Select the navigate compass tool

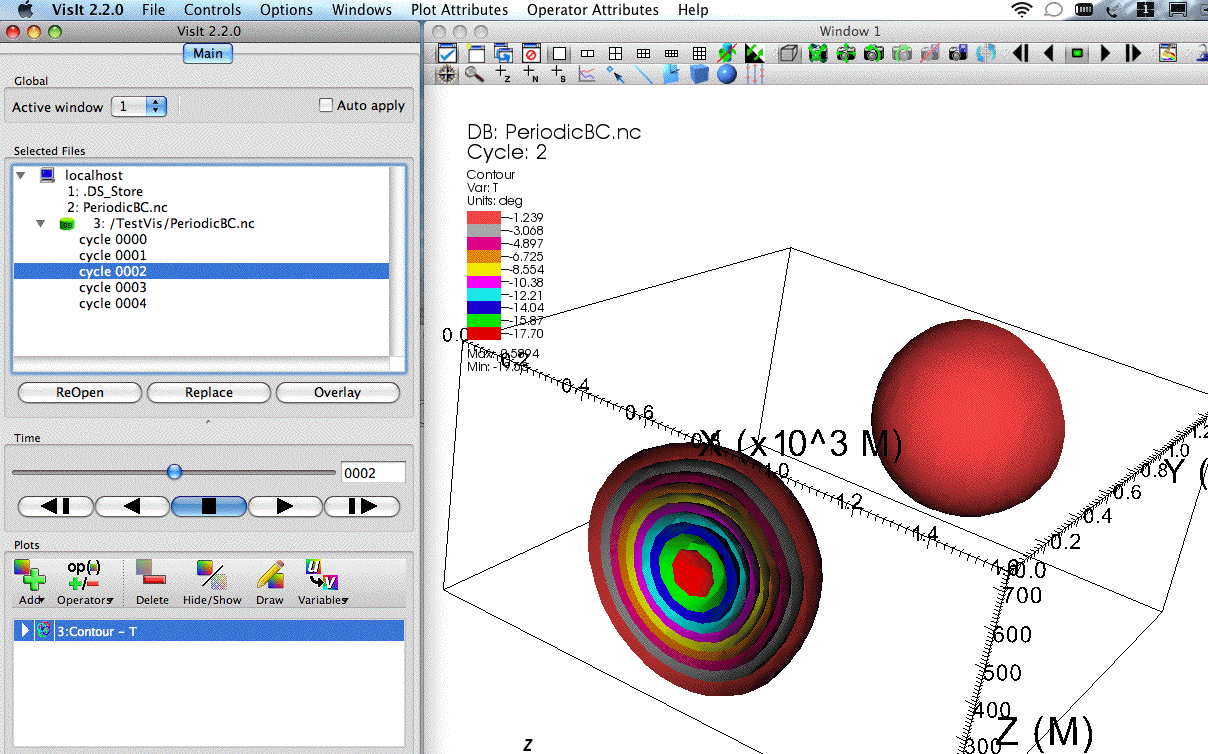(446, 74)
